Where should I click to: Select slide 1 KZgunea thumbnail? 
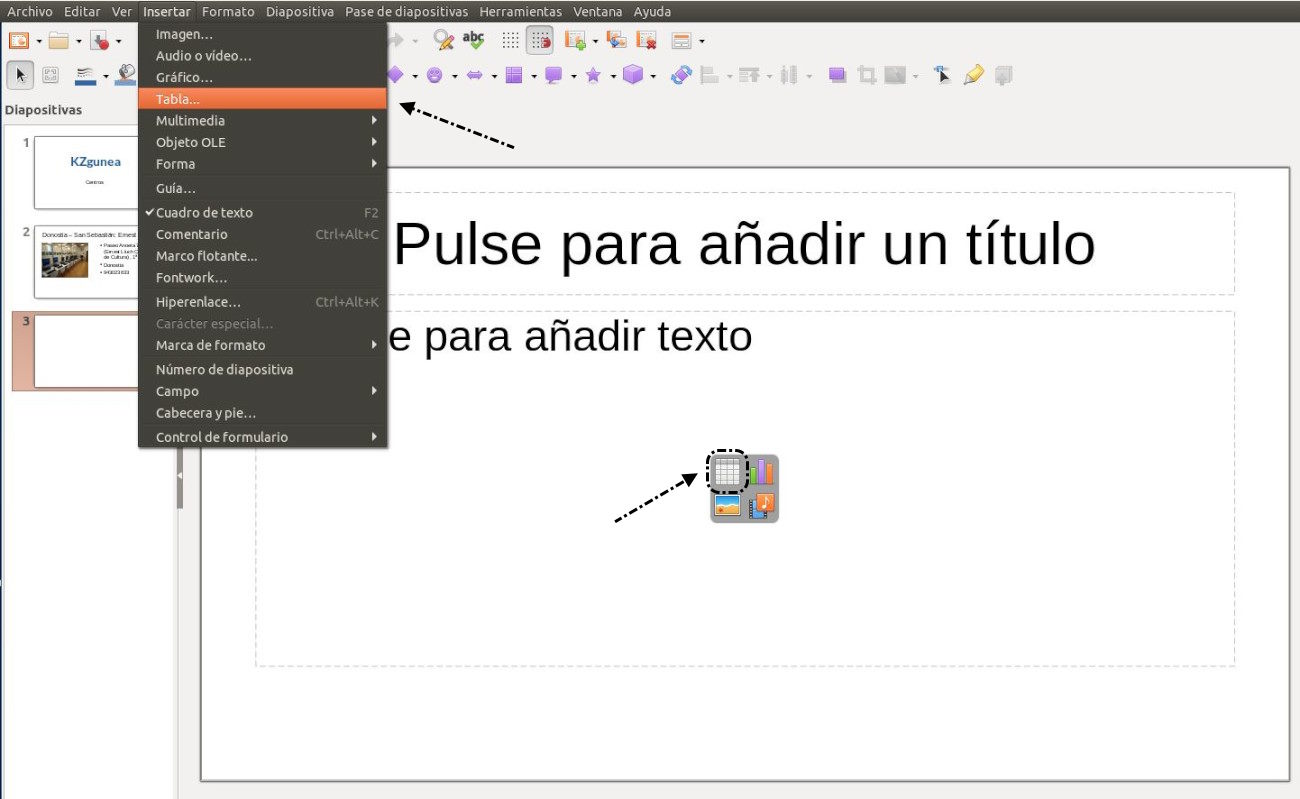[x=87, y=172]
